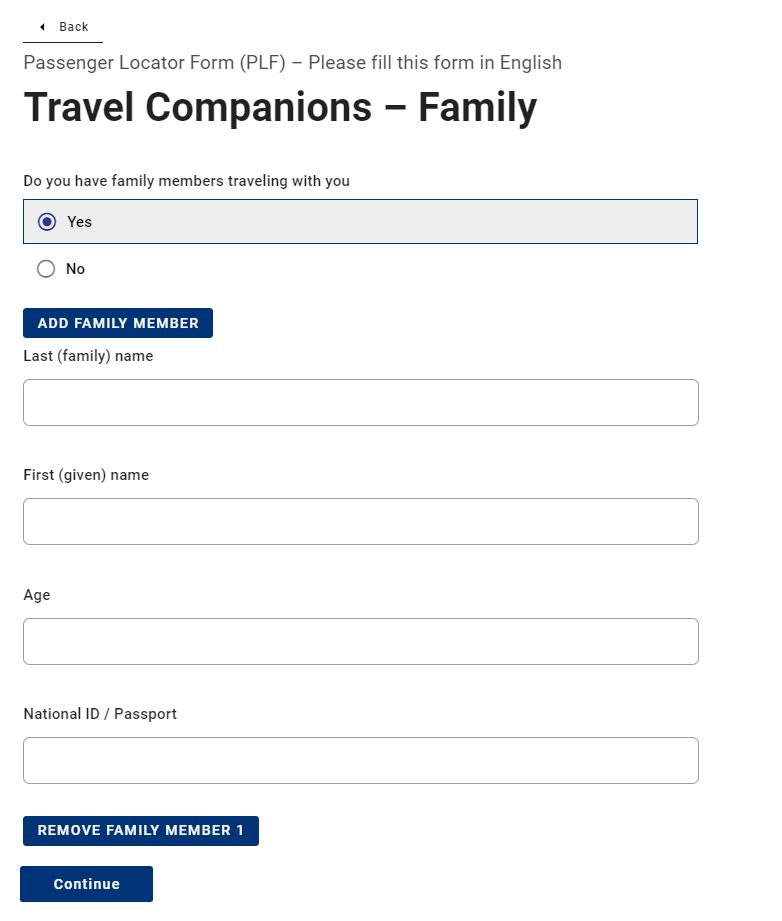Click the 'No' option label text
Viewport: 782px width, 921px height.
coord(76,269)
